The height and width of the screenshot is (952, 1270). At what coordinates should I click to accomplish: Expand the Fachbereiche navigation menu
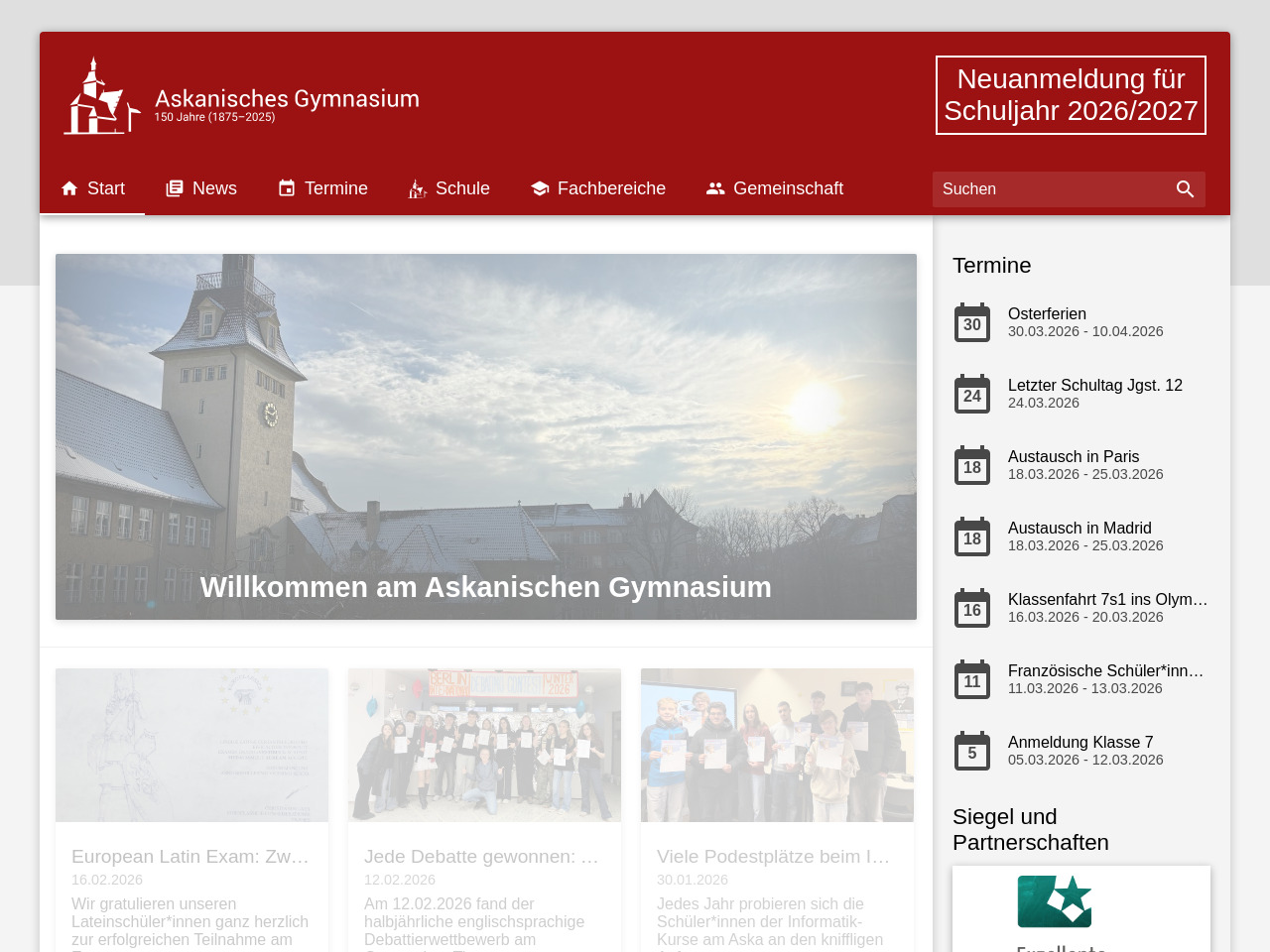[x=598, y=188]
